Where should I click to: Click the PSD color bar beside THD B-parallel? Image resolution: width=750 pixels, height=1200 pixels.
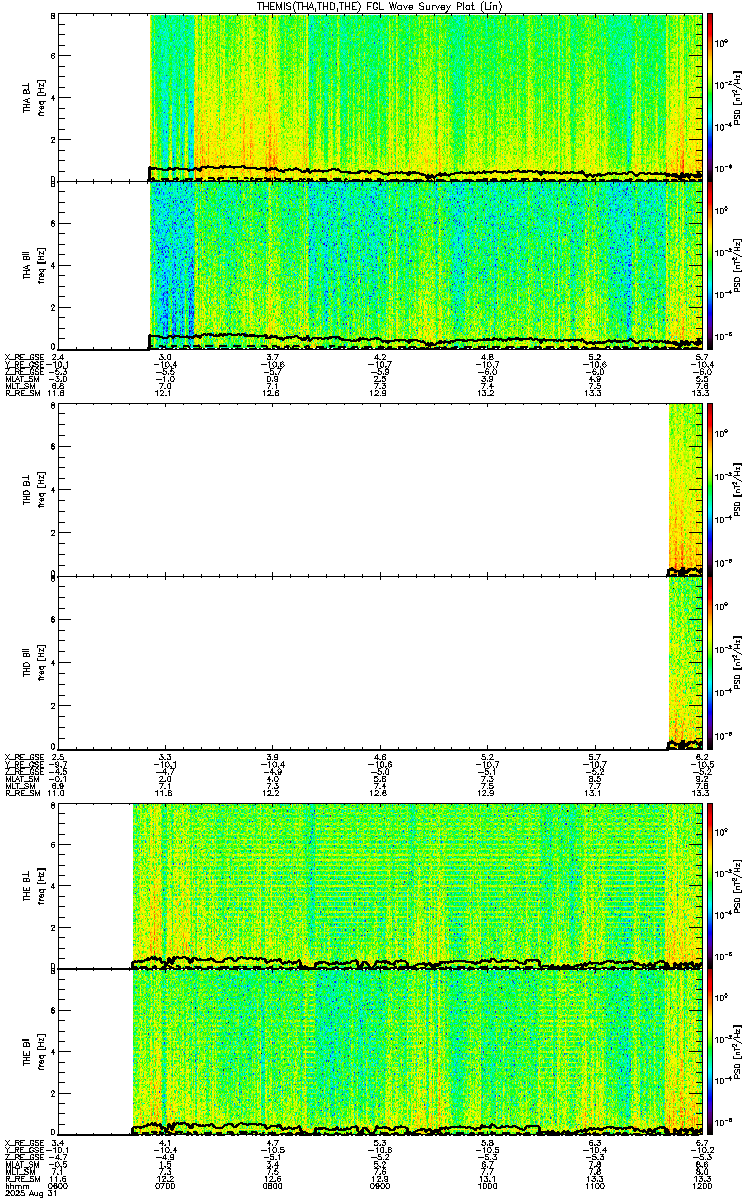pos(711,663)
